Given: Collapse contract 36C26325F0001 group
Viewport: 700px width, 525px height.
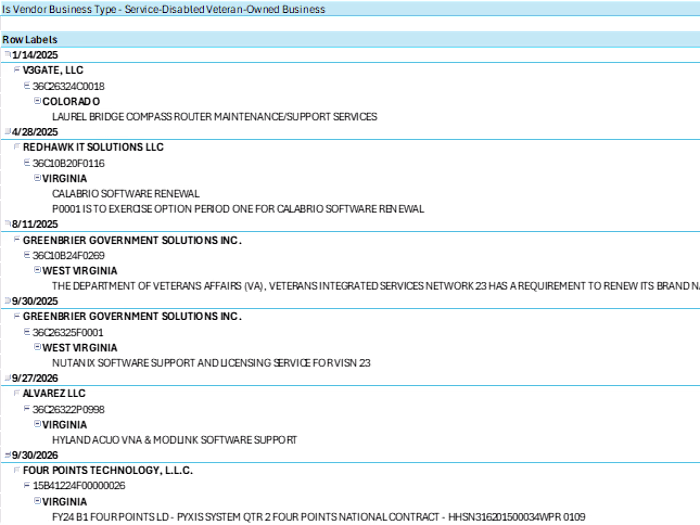Looking at the screenshot, I should point(27,332).
